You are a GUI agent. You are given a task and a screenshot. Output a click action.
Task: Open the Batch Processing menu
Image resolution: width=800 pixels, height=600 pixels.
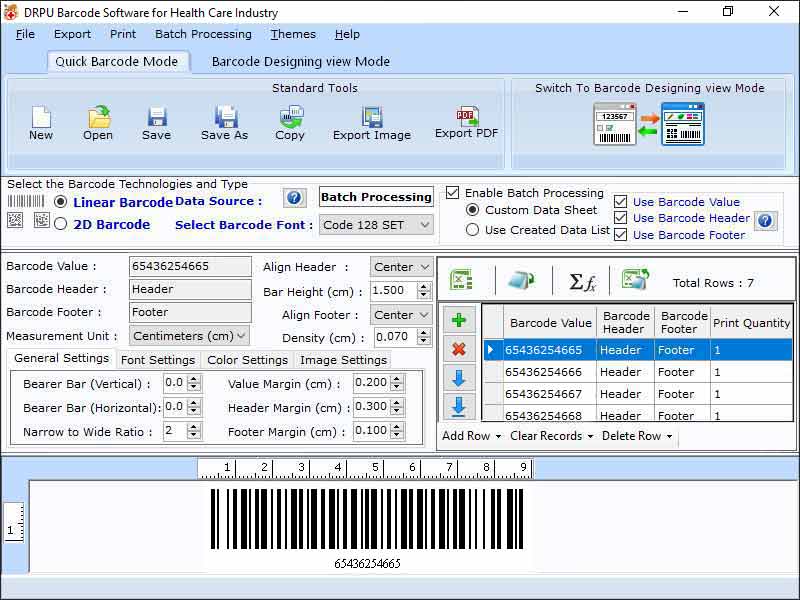(x=203, y=34)
